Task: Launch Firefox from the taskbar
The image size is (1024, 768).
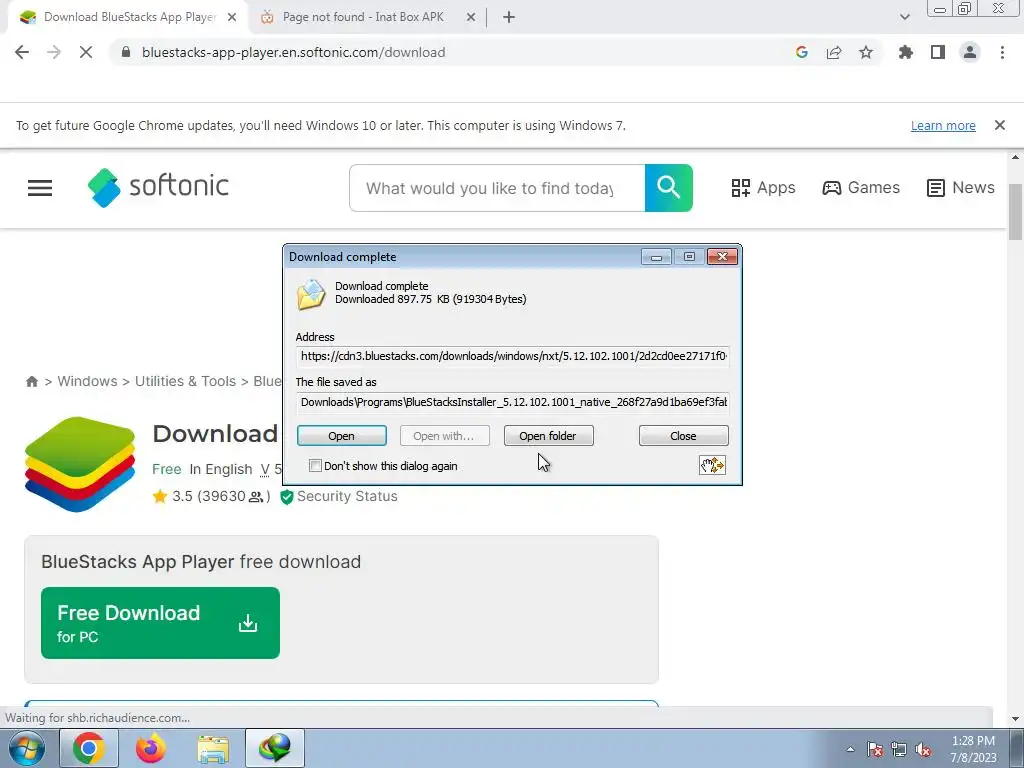Action: 150,748
